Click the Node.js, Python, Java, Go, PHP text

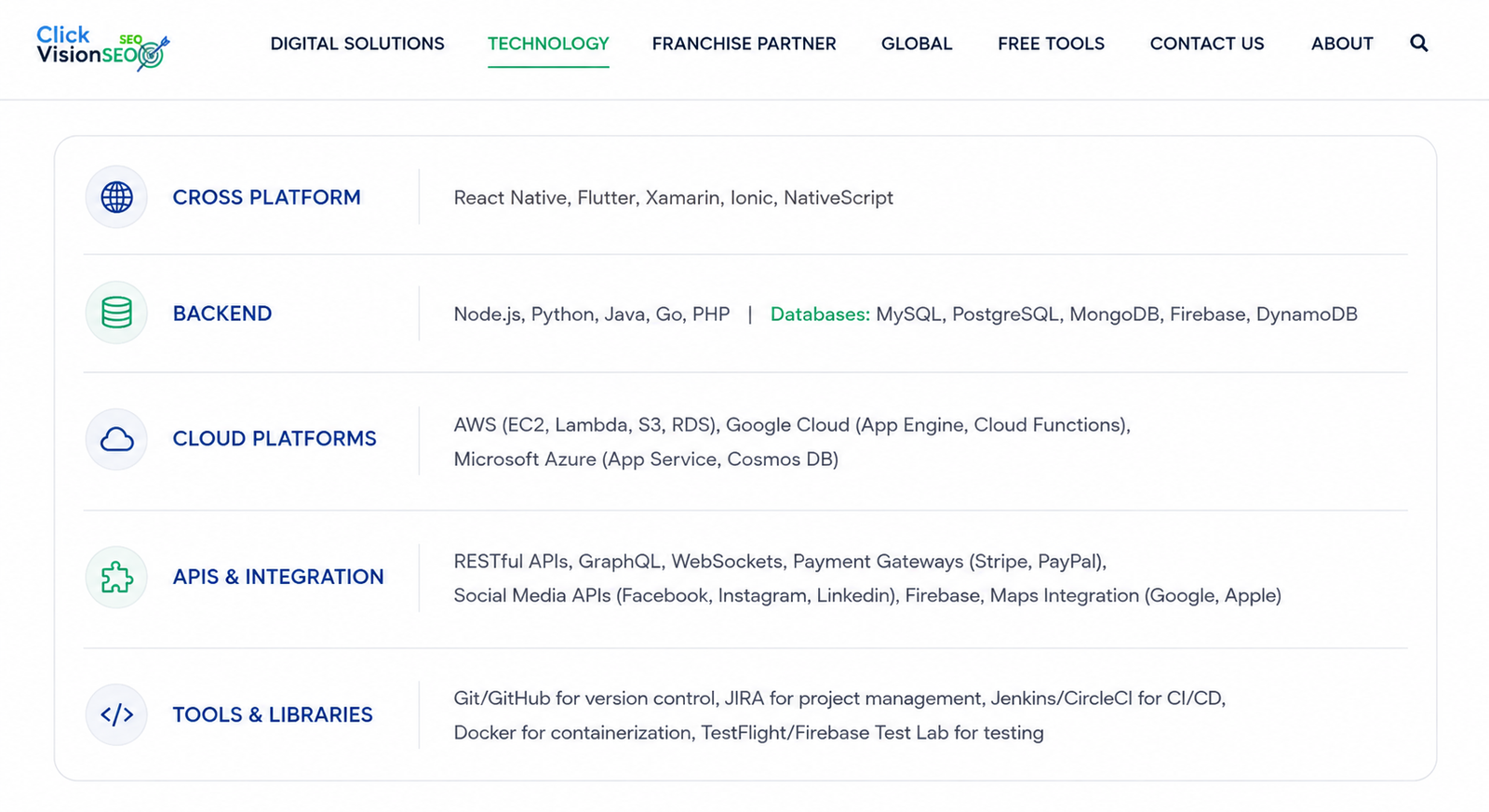coord(592,314)
